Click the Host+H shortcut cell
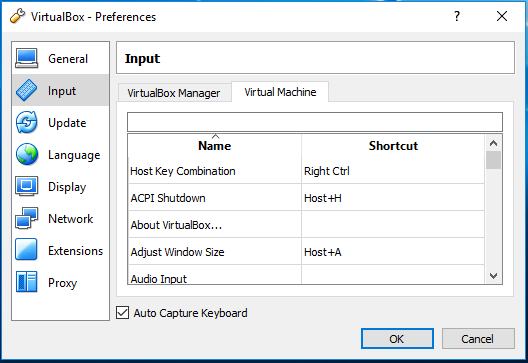 point(393,198)
